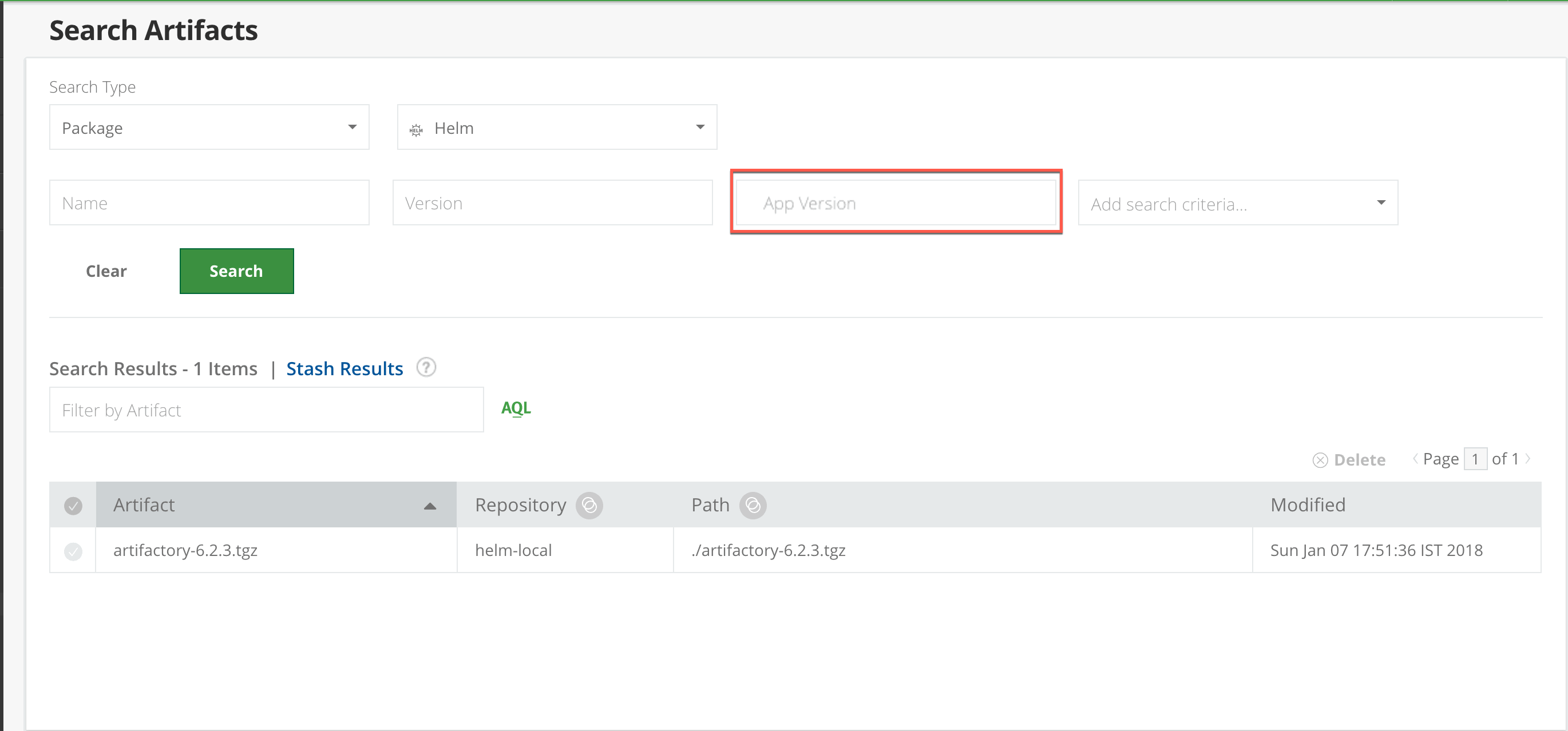The height and width of the screenshot is (731, 1568).
Task: Open the Package search type dropdown
Action: pyautogui.click(x=209, y=127)
